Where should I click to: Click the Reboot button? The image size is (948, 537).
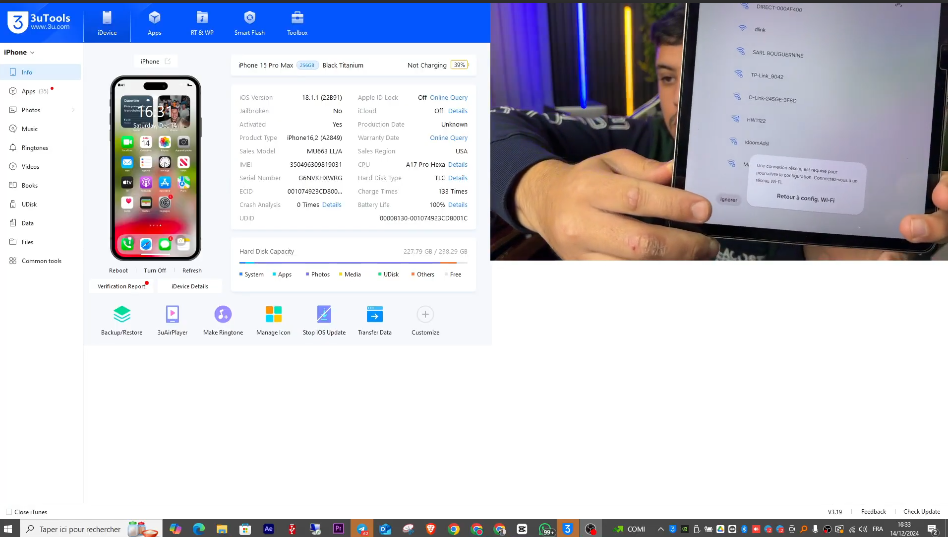118,270
